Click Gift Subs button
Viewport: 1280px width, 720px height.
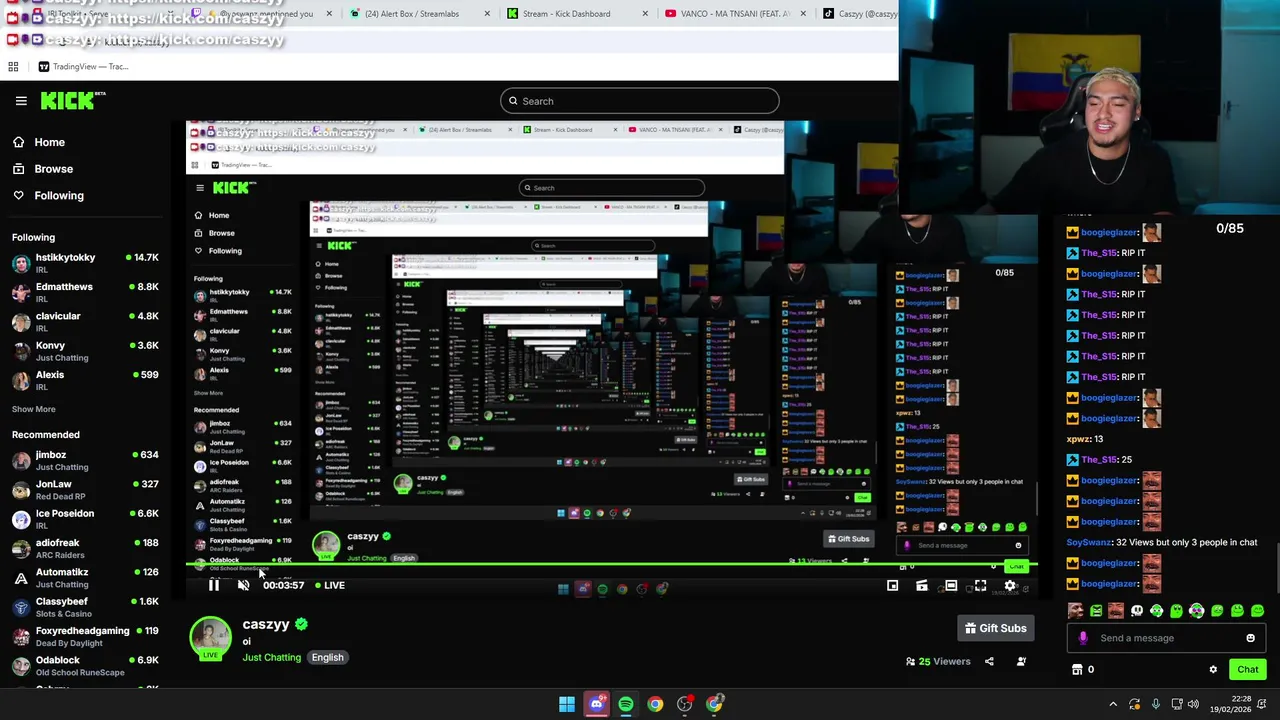(995, 628)
